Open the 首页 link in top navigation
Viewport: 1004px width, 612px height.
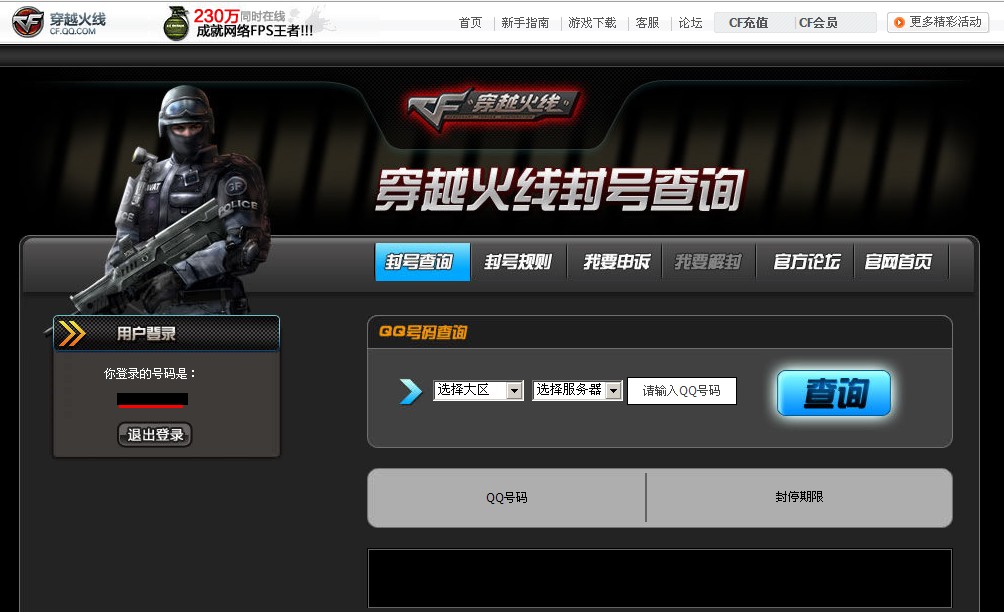(x=470, y=23)
